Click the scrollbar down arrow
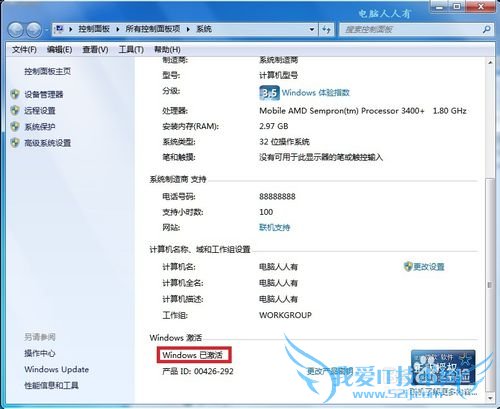This screenshot has height=409, width=500. [490, 397]
